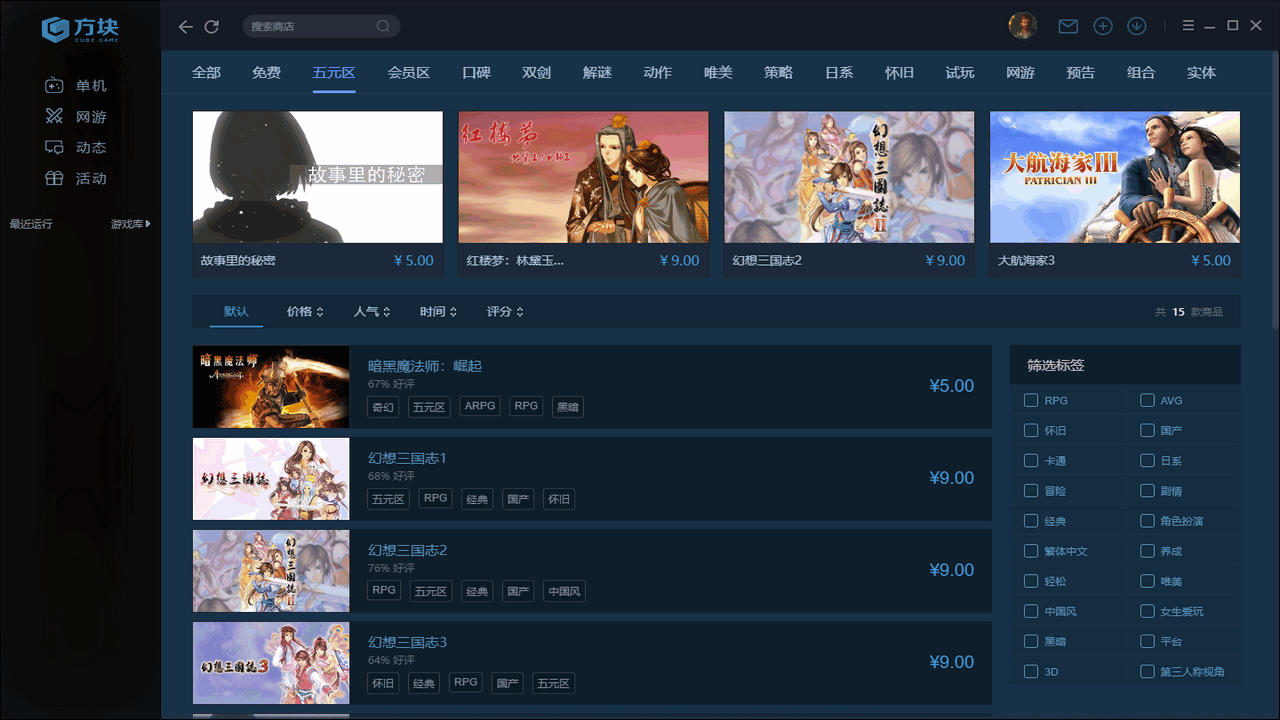Click the back navigation arrow
The height and width of the screenshot is (720, 1280).
(186, 27)
